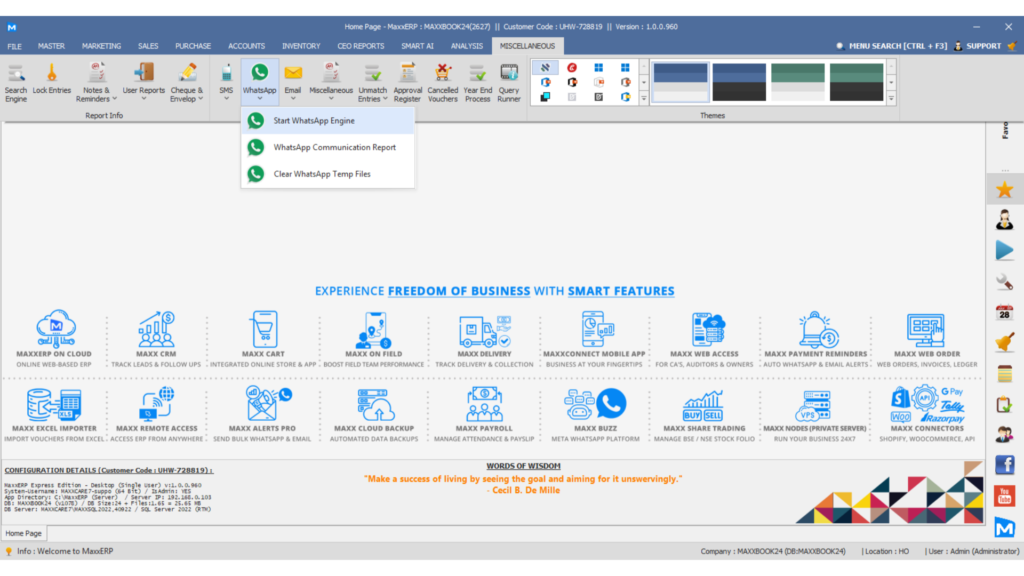The image size is (1024, 576).
Task: Click the blue play arrow sidebar icon
Action: pyautogui.click(x=1004, y=250)
